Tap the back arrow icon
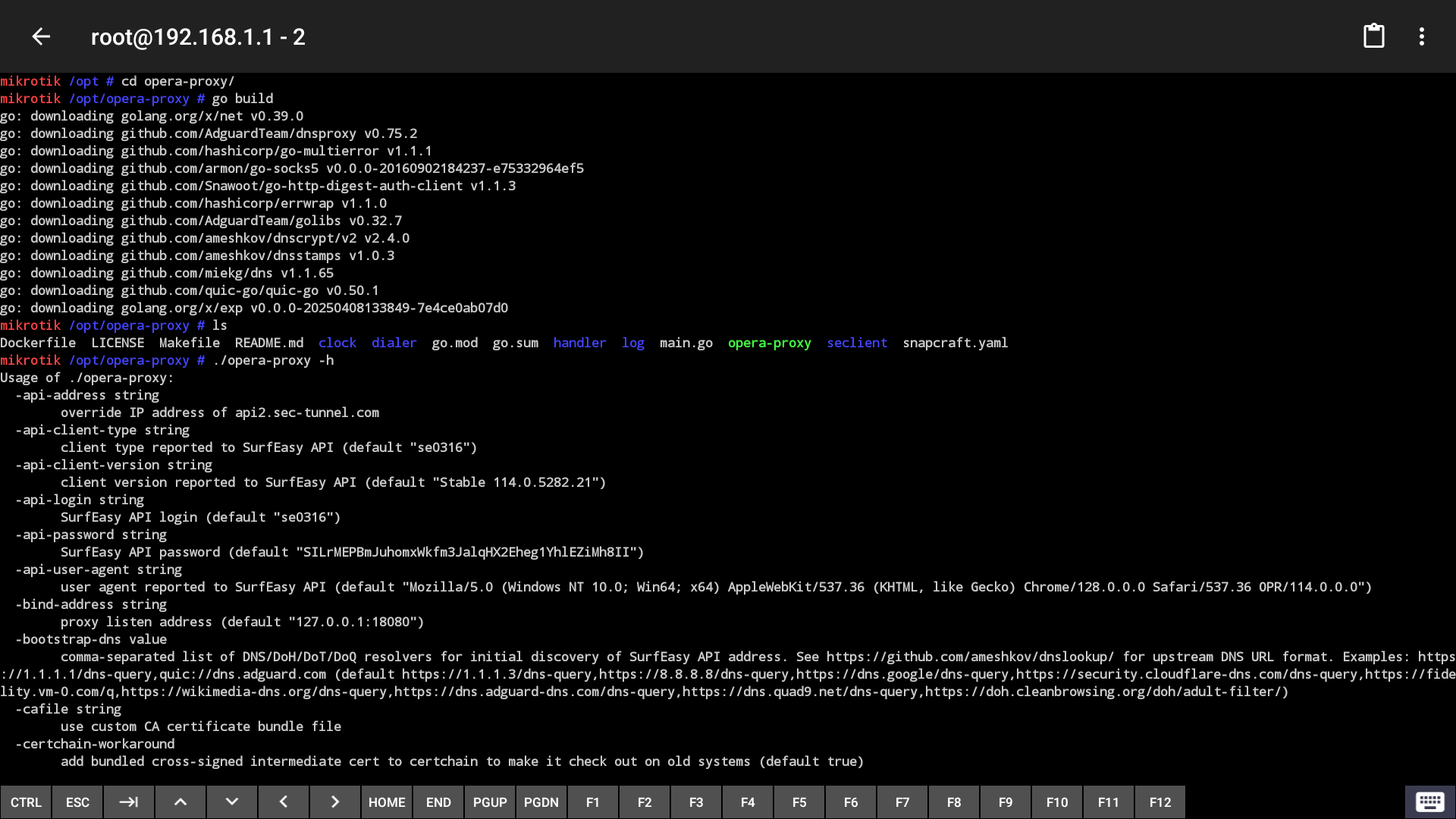Image resolution: width=1456 pixels, height=819 pixels. coord(41,36)
